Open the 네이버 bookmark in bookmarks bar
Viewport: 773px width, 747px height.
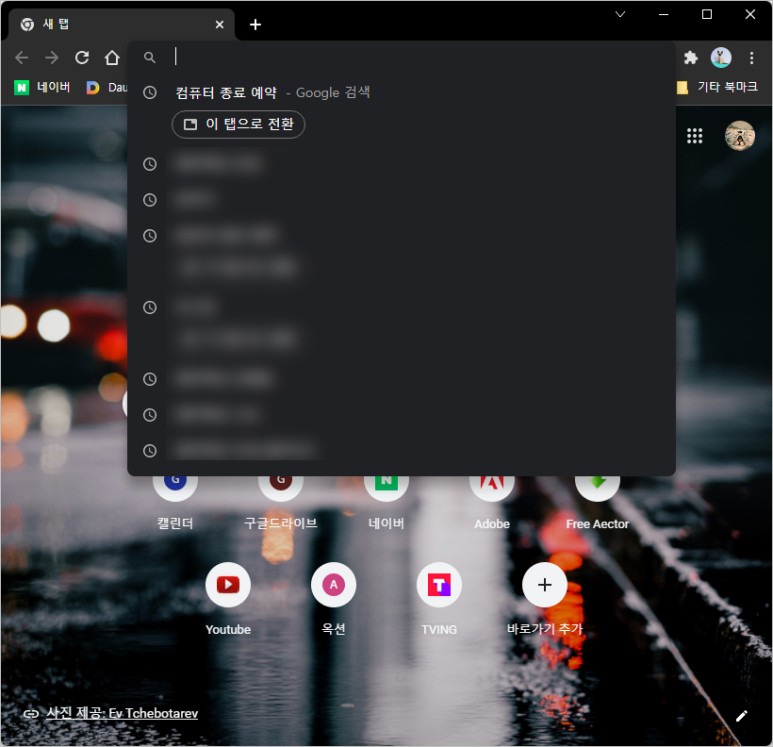click(41, 87)
